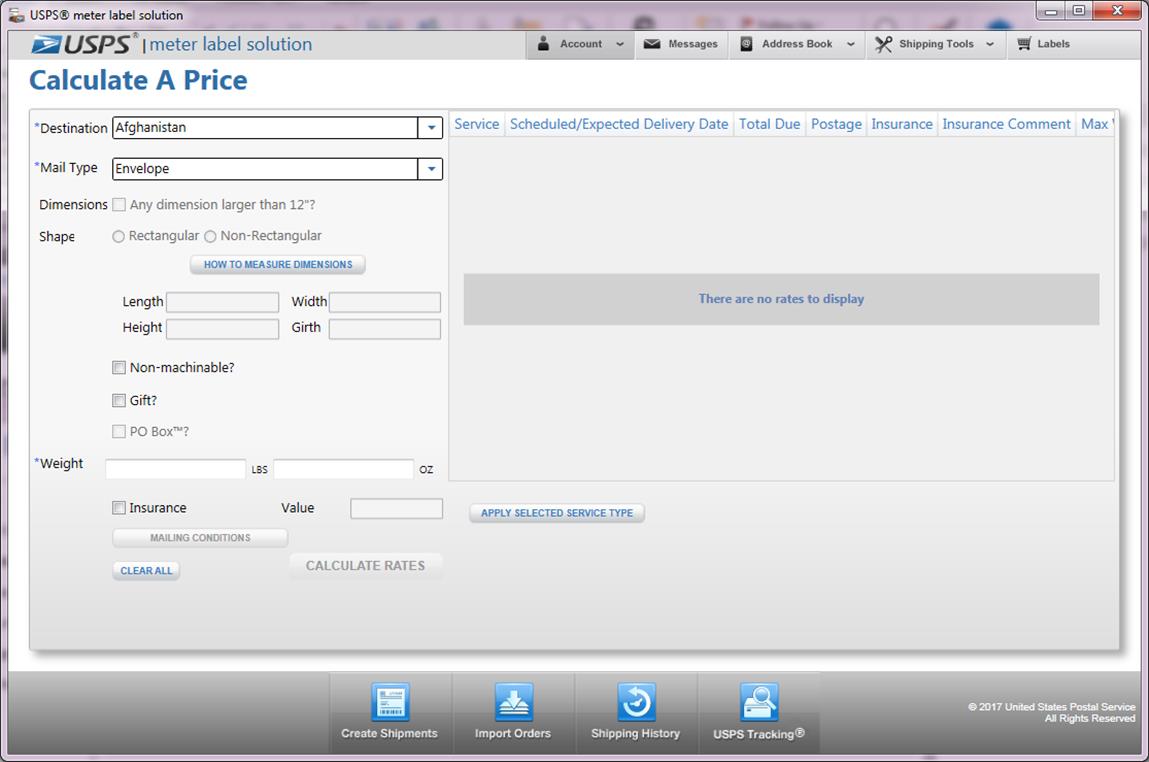Click the Clear All button
This screenshot has height=762, width=1149.
coord(147,571)
